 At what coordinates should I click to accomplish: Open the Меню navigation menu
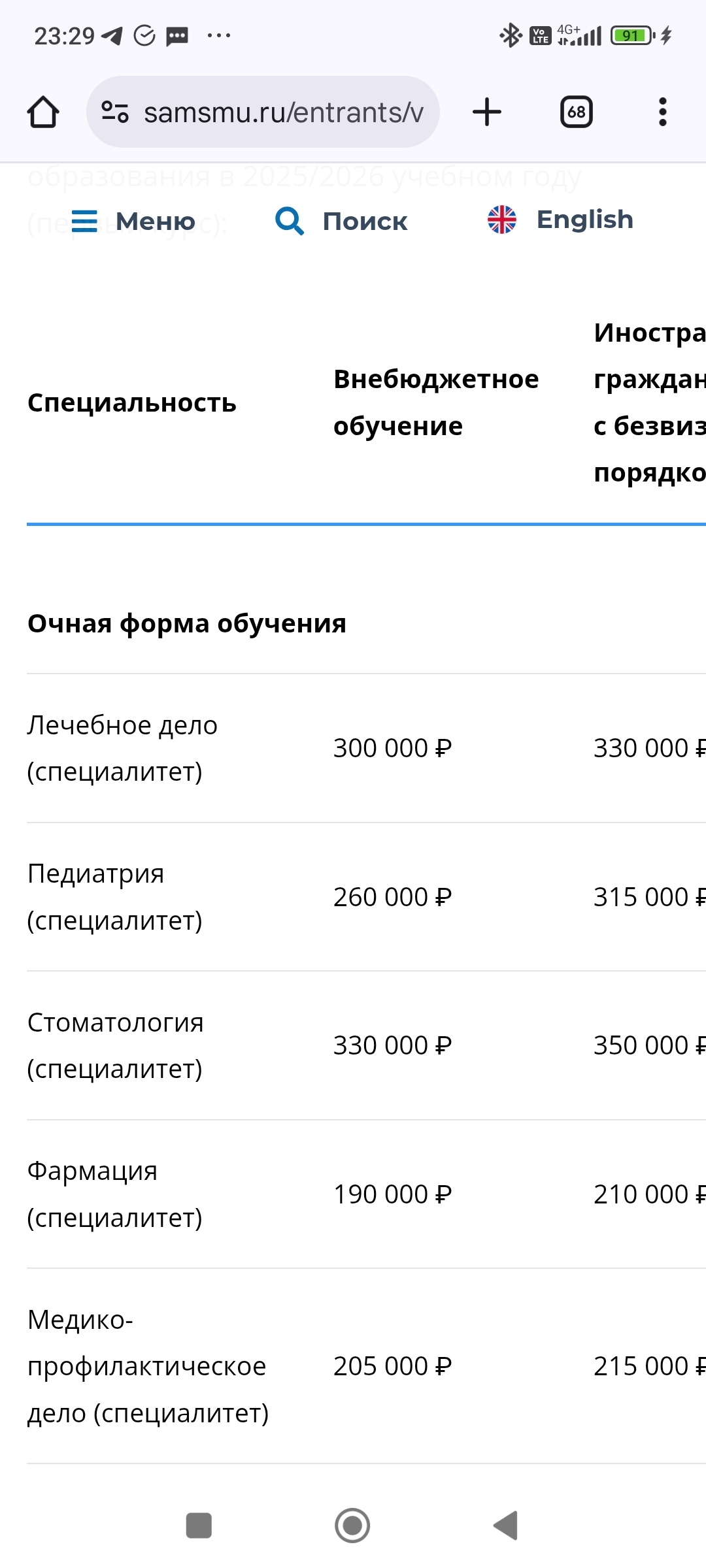tap(155, 221)
